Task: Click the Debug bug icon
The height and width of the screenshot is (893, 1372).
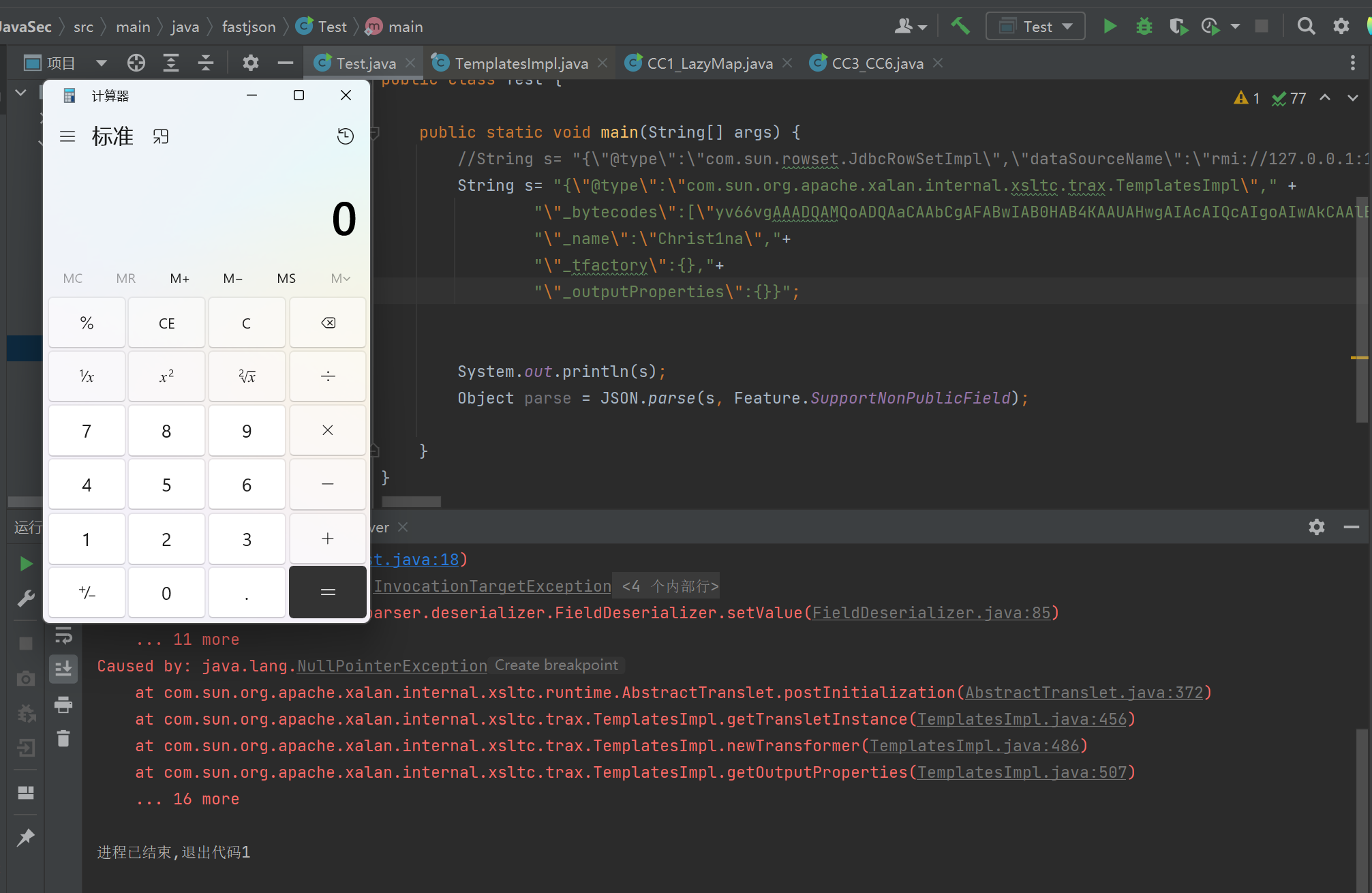Action: pos(1144,27)
